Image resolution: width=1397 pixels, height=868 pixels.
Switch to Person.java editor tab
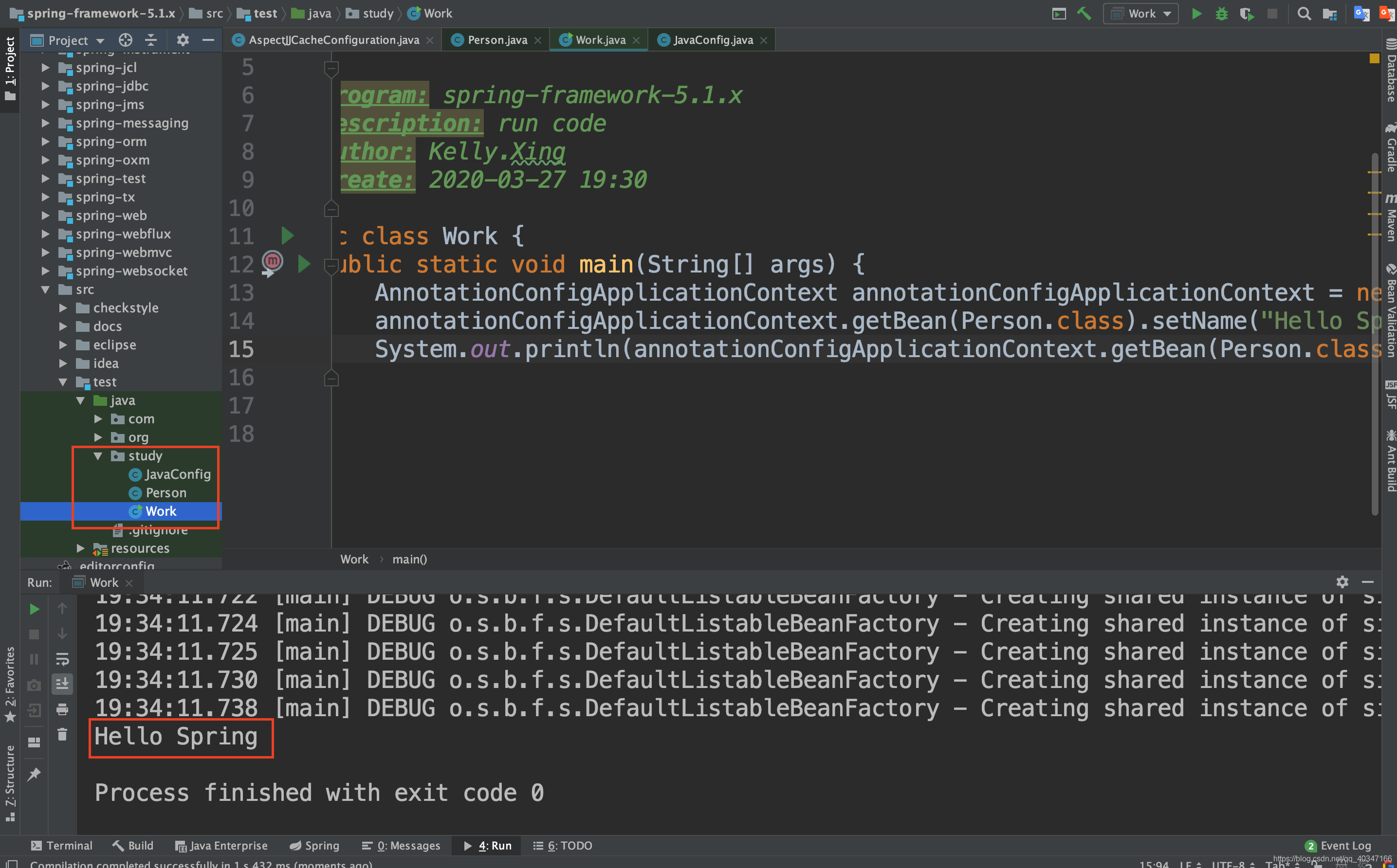pyautogui.click(x=496, y=40)
